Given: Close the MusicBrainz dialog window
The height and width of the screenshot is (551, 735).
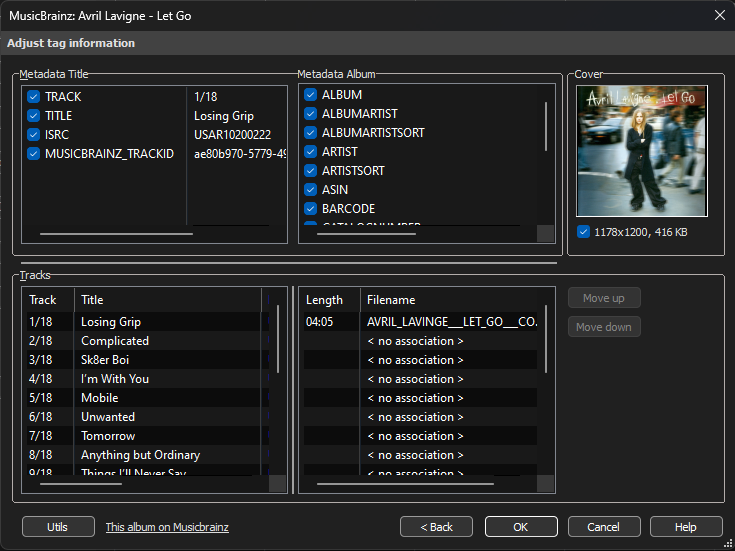Looking at the screenshot, I should [x=720, y=15].
